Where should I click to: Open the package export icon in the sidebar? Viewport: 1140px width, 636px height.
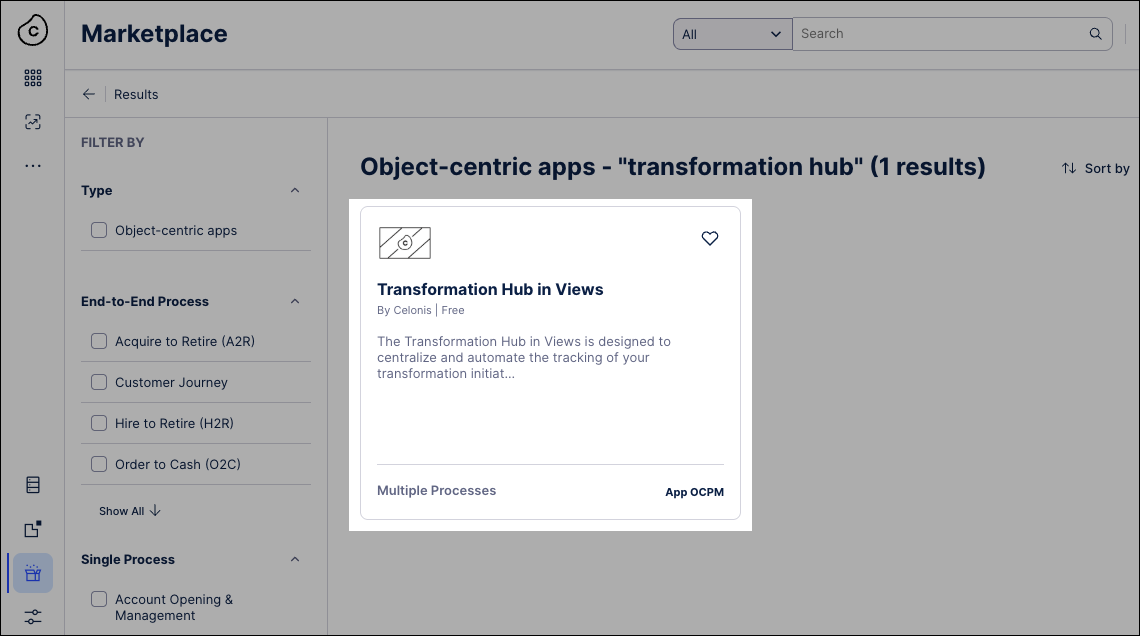pos(33,529)
